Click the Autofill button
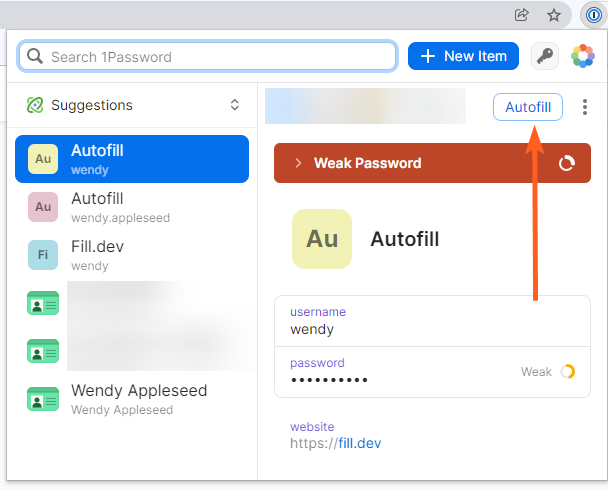 (x=528, y=107)
